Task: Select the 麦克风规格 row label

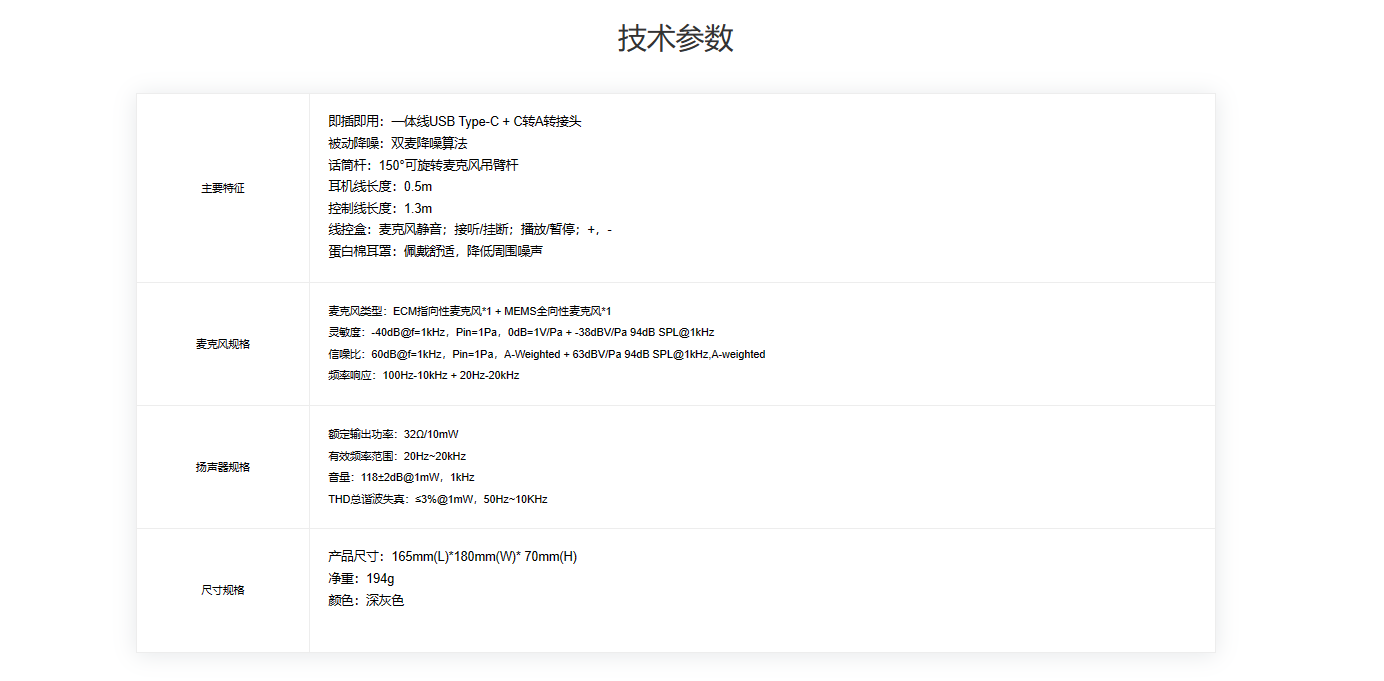Action: 223,344
